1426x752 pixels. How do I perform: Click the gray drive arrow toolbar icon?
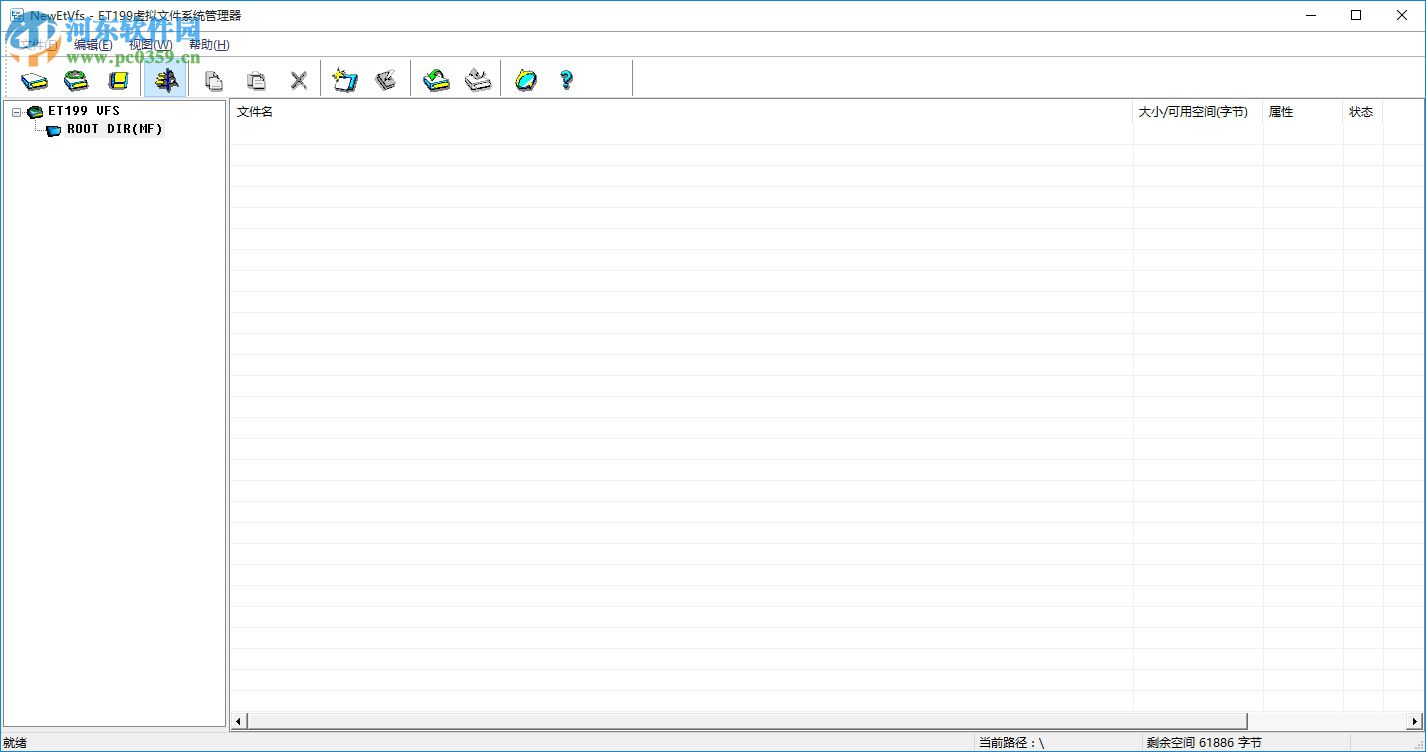tap(479, 80)
